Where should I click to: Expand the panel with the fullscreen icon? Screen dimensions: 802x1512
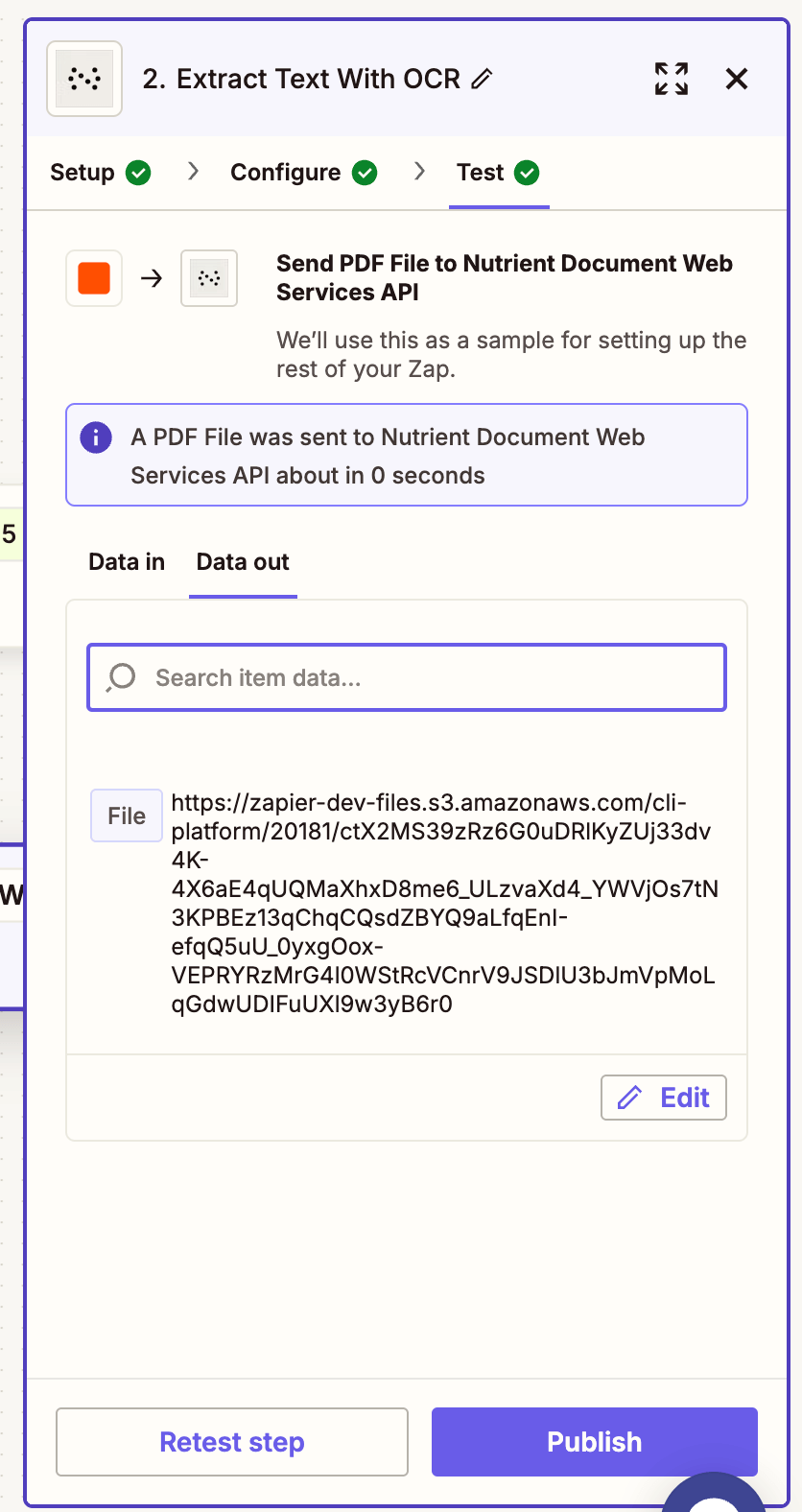(x=671, y=80)
